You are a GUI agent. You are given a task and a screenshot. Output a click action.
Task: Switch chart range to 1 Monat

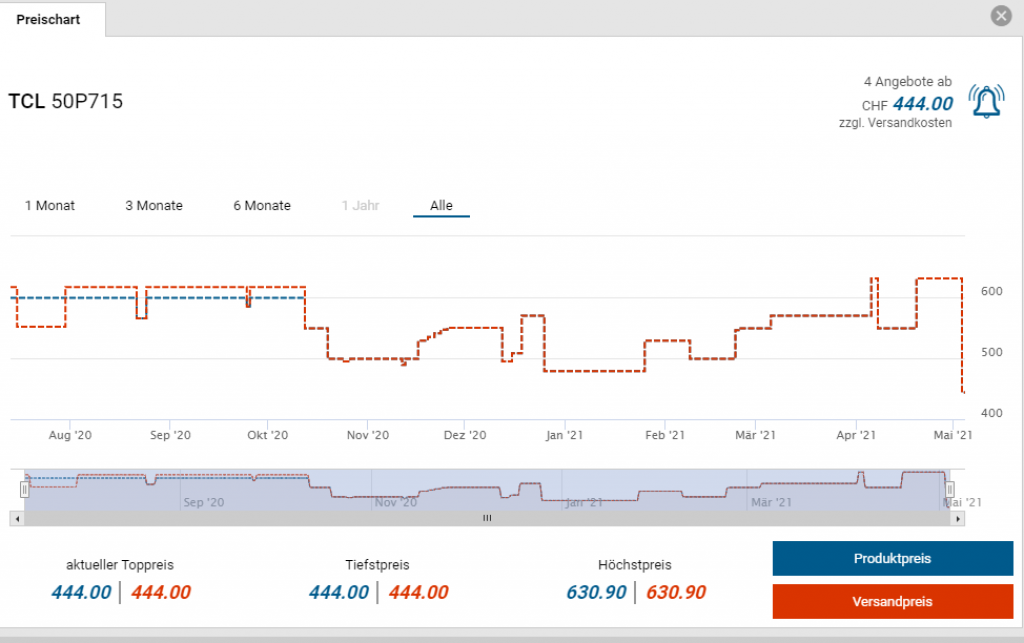50,206
